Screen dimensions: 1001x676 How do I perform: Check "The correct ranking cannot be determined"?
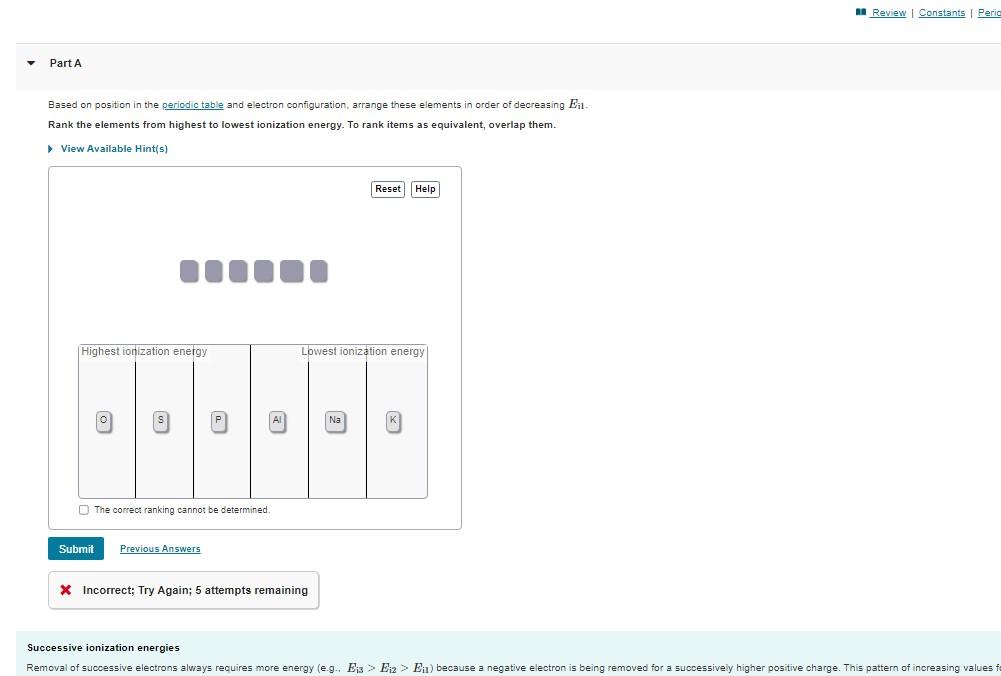click(x=84, y=510)
